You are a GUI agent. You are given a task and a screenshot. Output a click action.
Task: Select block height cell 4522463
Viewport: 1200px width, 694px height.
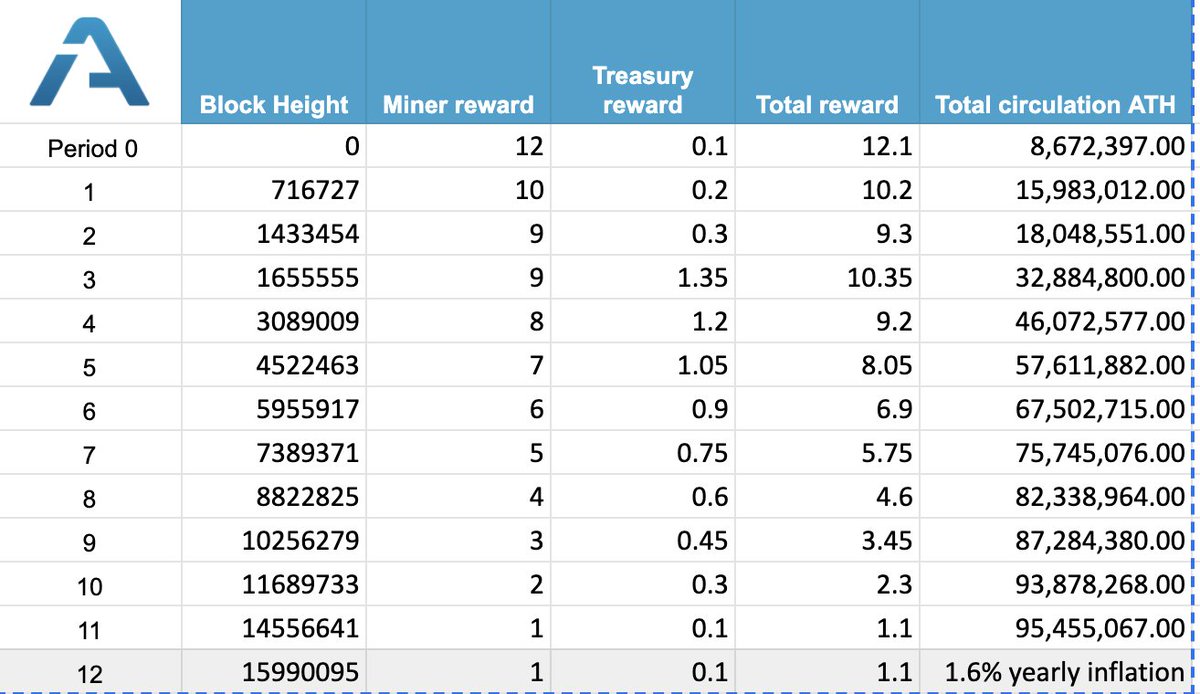(274, 367)
